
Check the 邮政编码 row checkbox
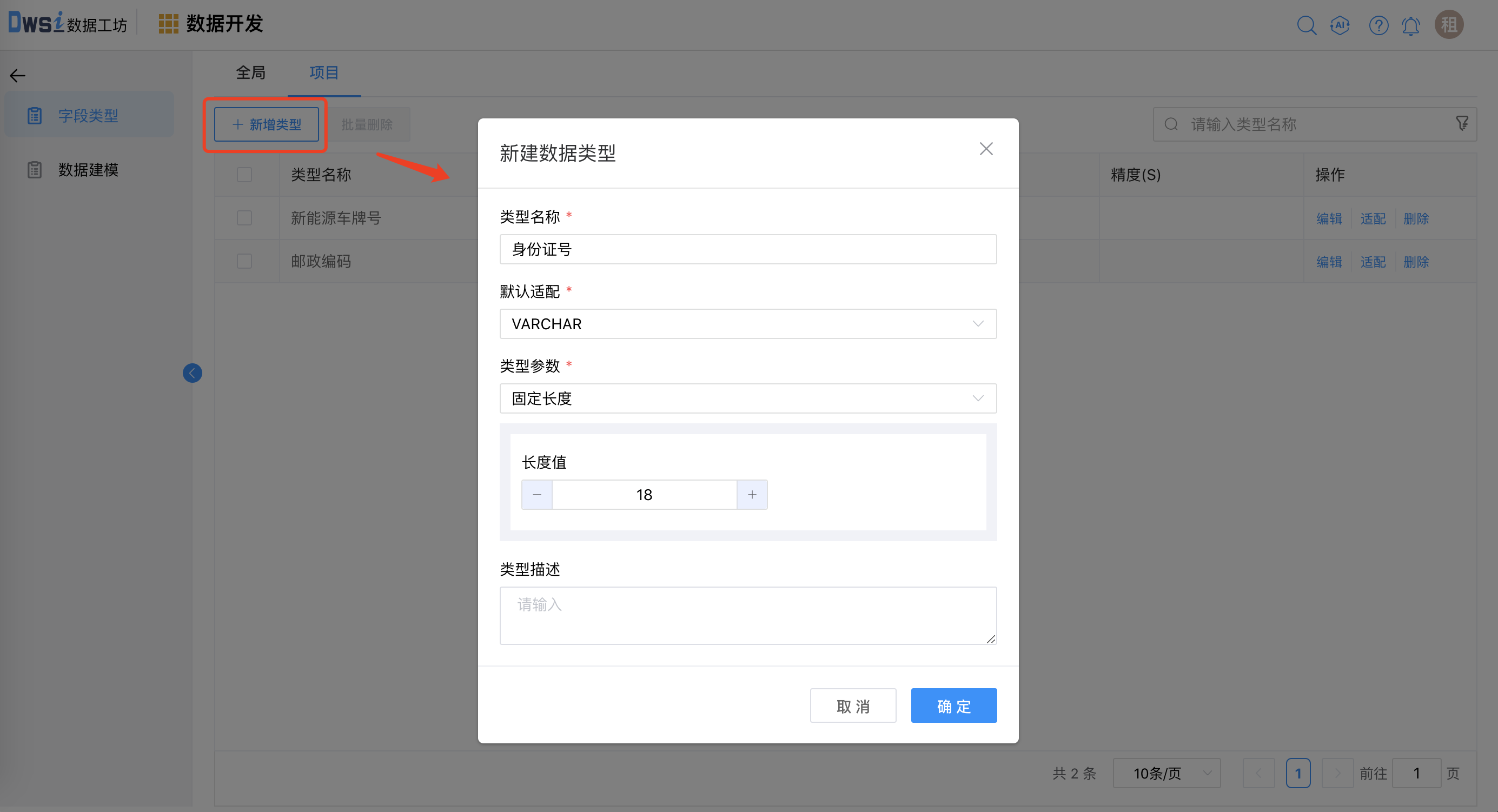tap(244, 262)
